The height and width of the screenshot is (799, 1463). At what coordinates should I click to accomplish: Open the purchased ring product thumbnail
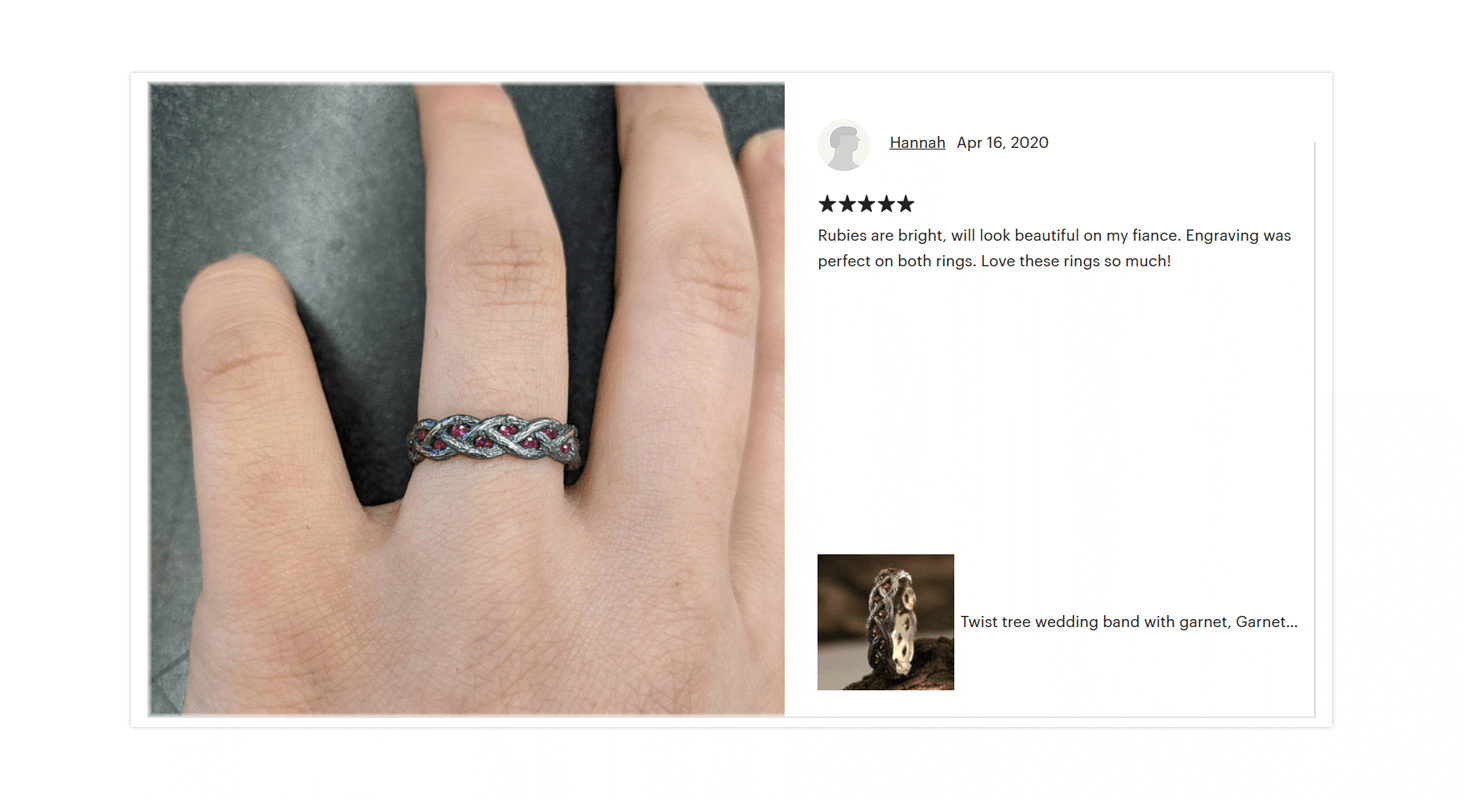point(885,622)
